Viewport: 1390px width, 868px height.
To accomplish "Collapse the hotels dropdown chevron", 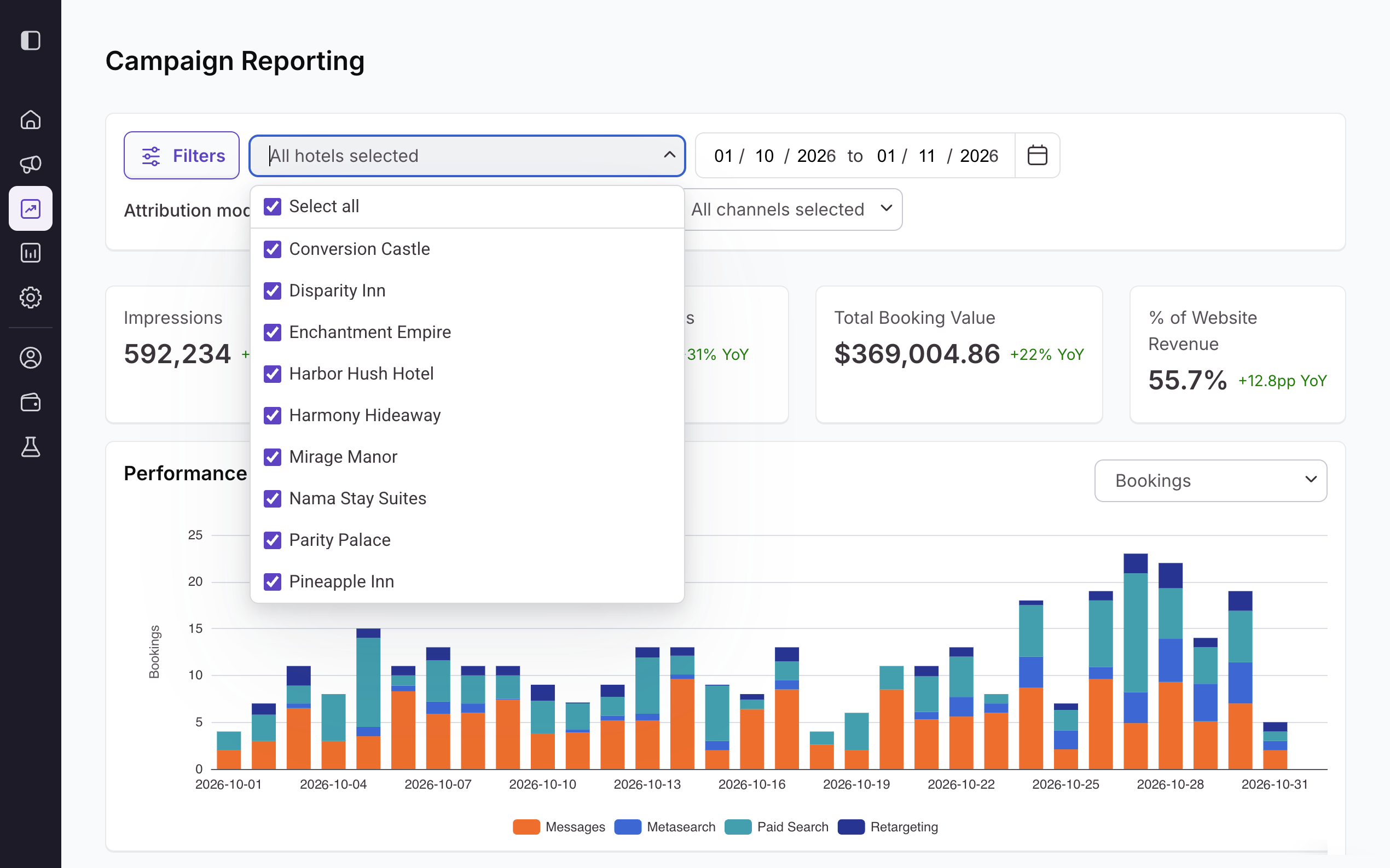I will pos(669,155).
